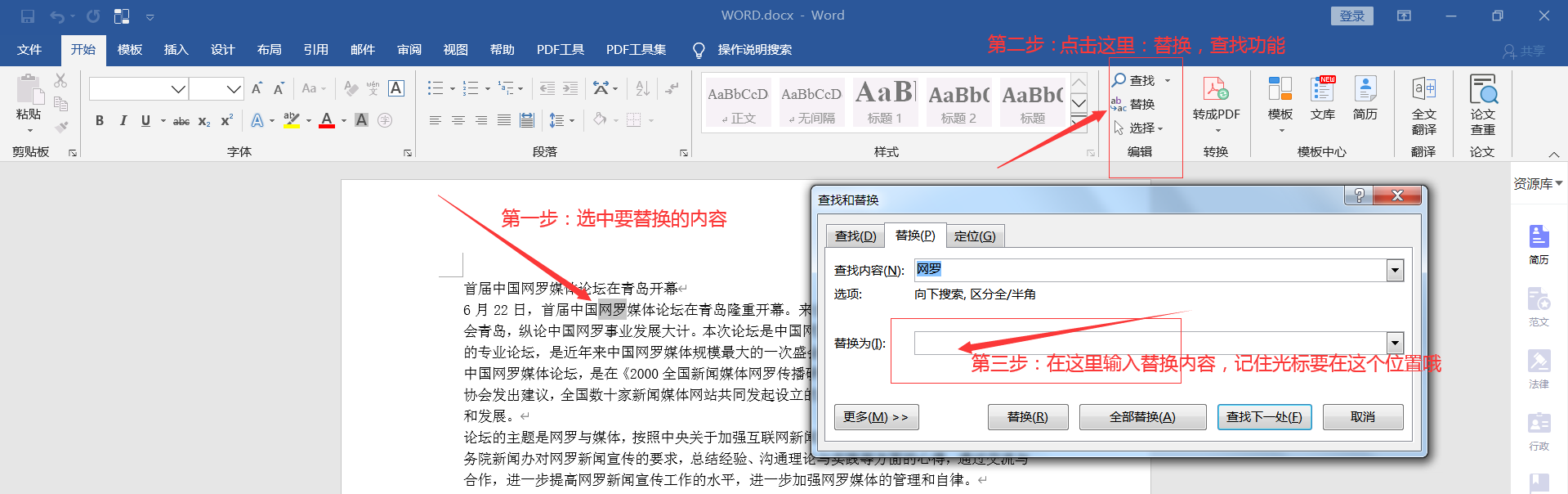Switch to 查找(D) tab in dialog
Viewport: 1568px width, 494px height.
pos(855,236)
